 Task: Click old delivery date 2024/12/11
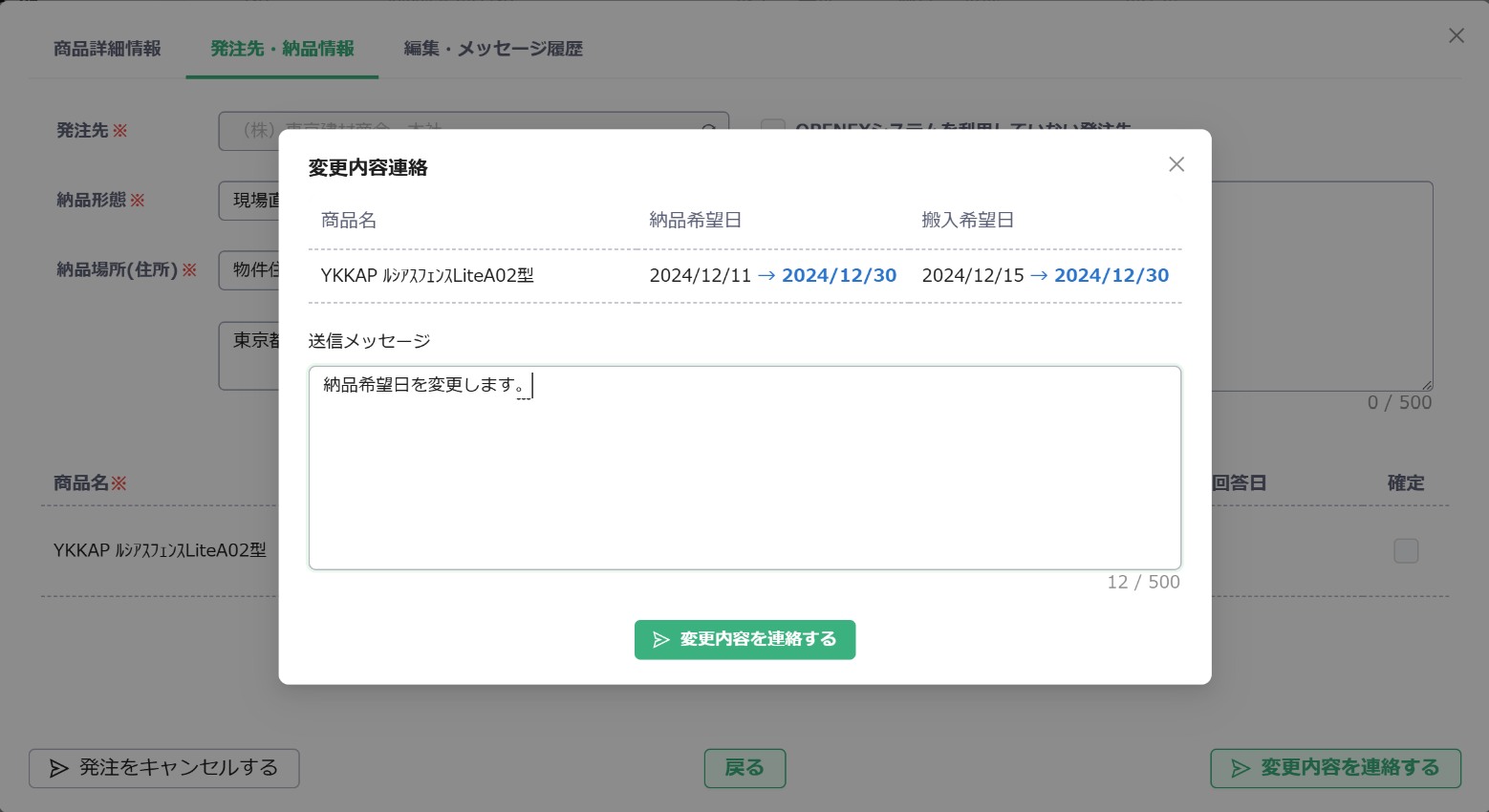point(701,276)
